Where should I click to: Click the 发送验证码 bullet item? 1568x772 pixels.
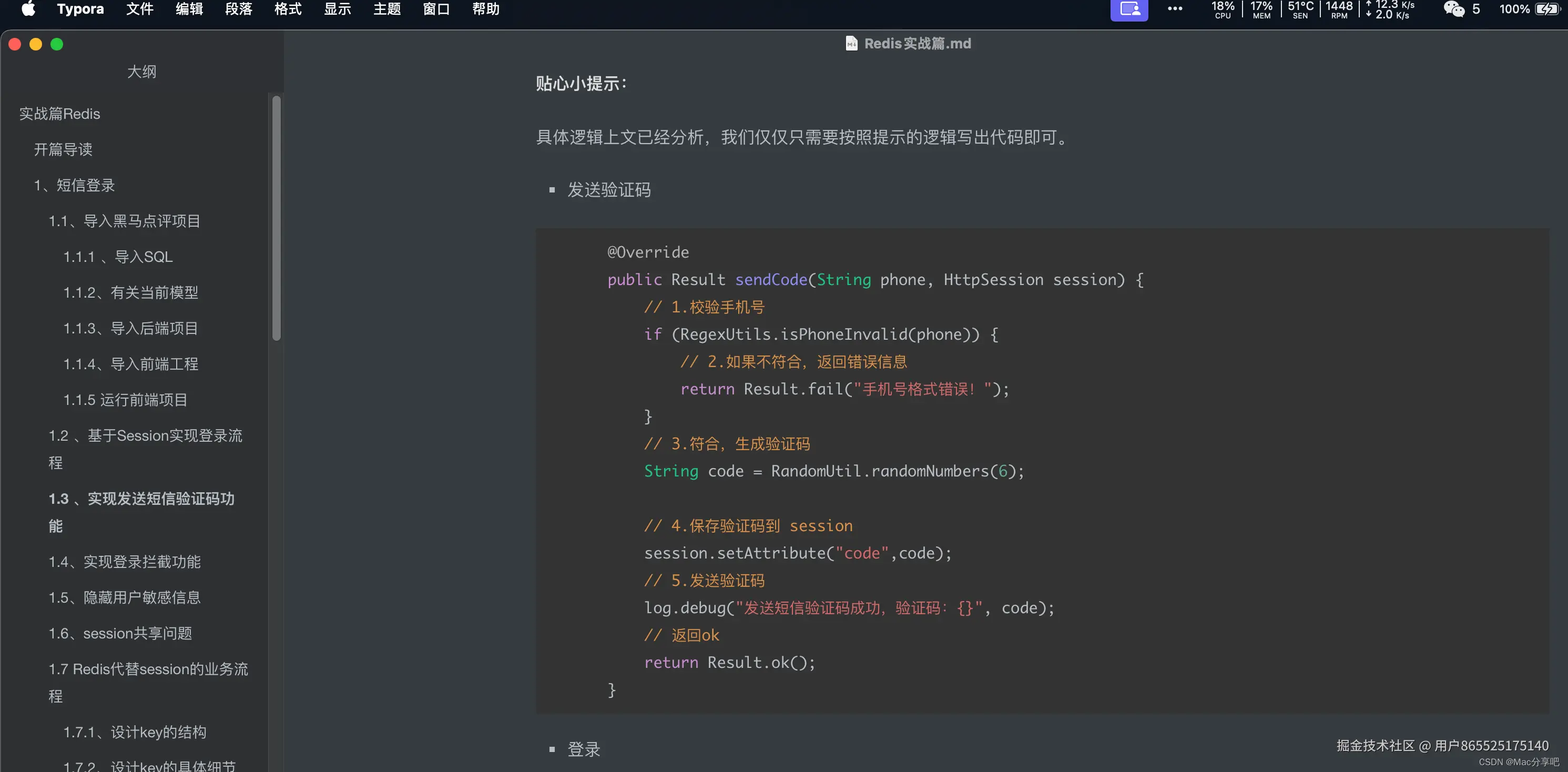pos(609,190)
